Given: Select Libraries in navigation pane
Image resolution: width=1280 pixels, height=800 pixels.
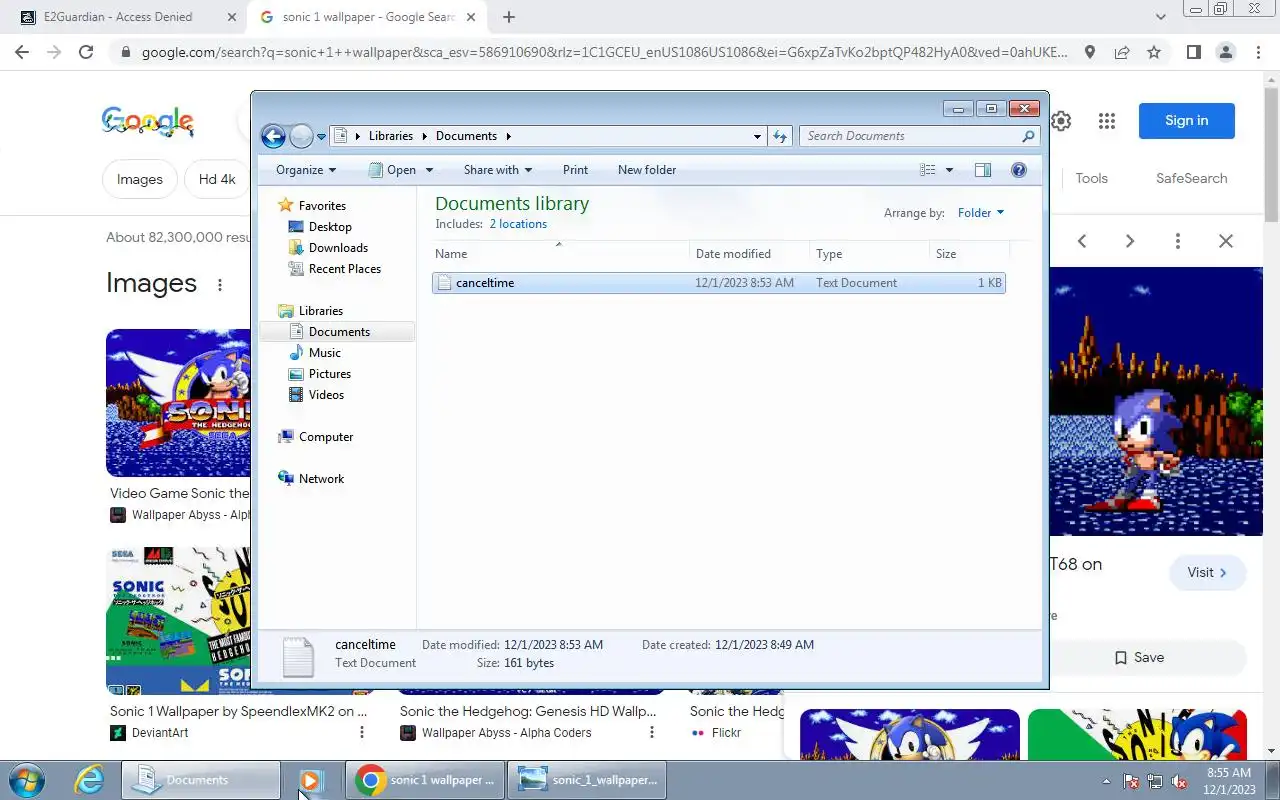Looking at the screenshot, I should [321, 311].
